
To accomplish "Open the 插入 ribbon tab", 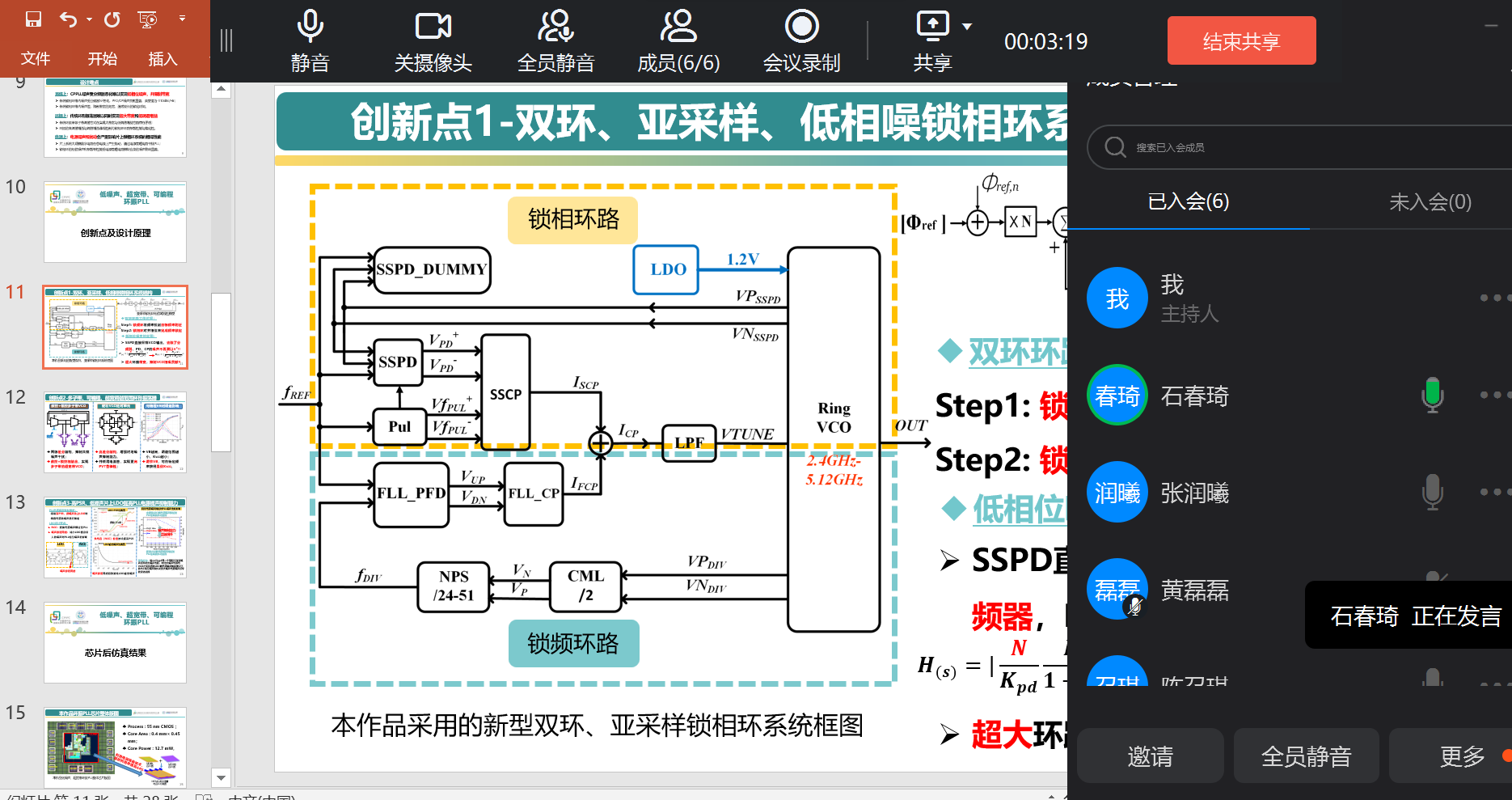I will click(163, 59).
